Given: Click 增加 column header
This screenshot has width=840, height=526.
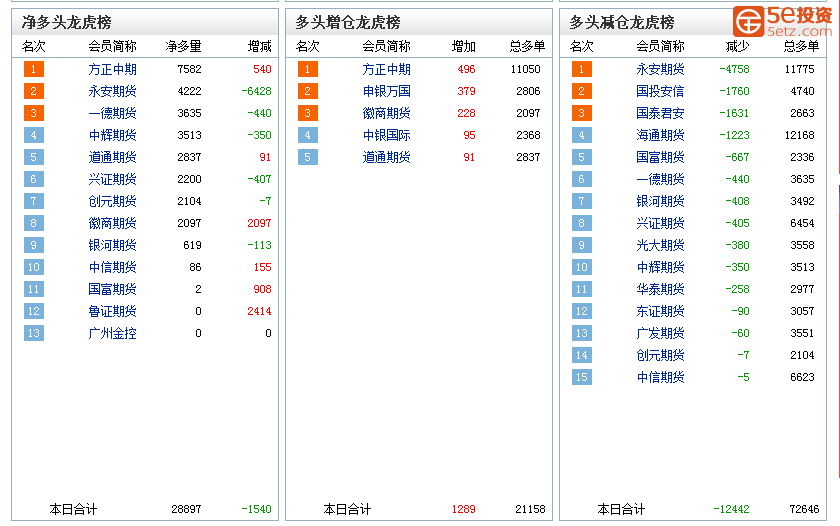Looking at the screenshot, I should (x=463, y=47).
